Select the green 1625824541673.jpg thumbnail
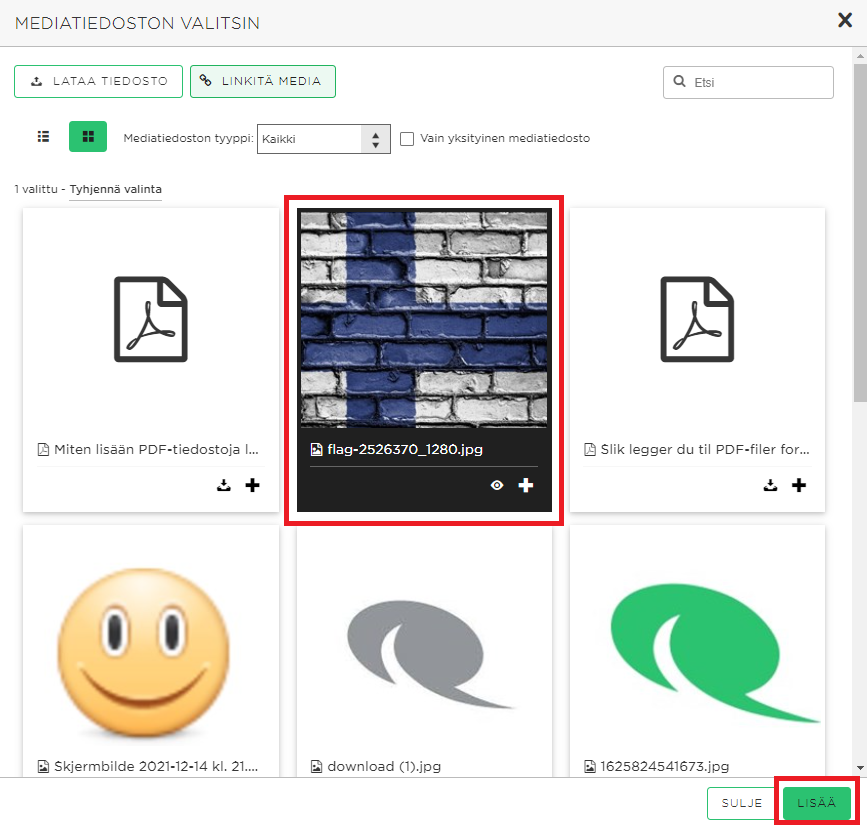Screen dimensions: 867x826 pyautogui.click(x=713, y=652)
